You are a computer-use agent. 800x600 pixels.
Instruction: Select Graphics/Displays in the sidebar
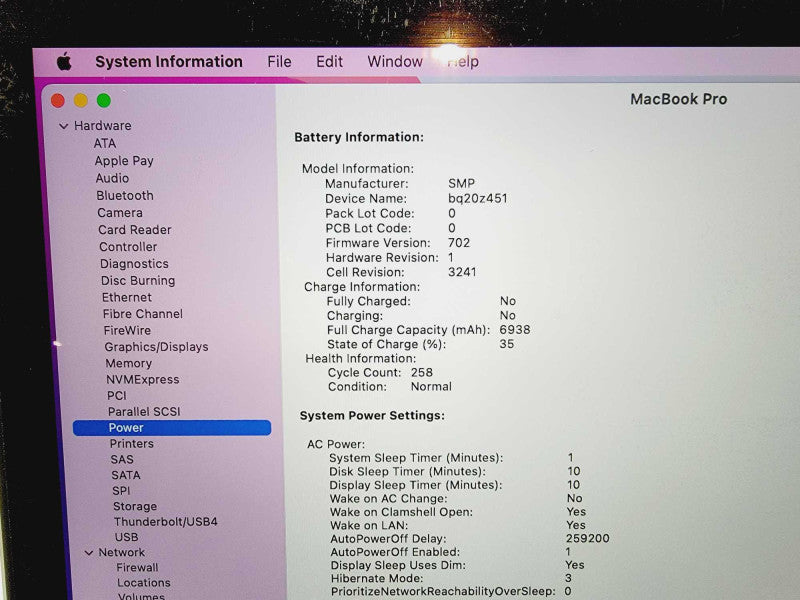(x=157, y=347)
